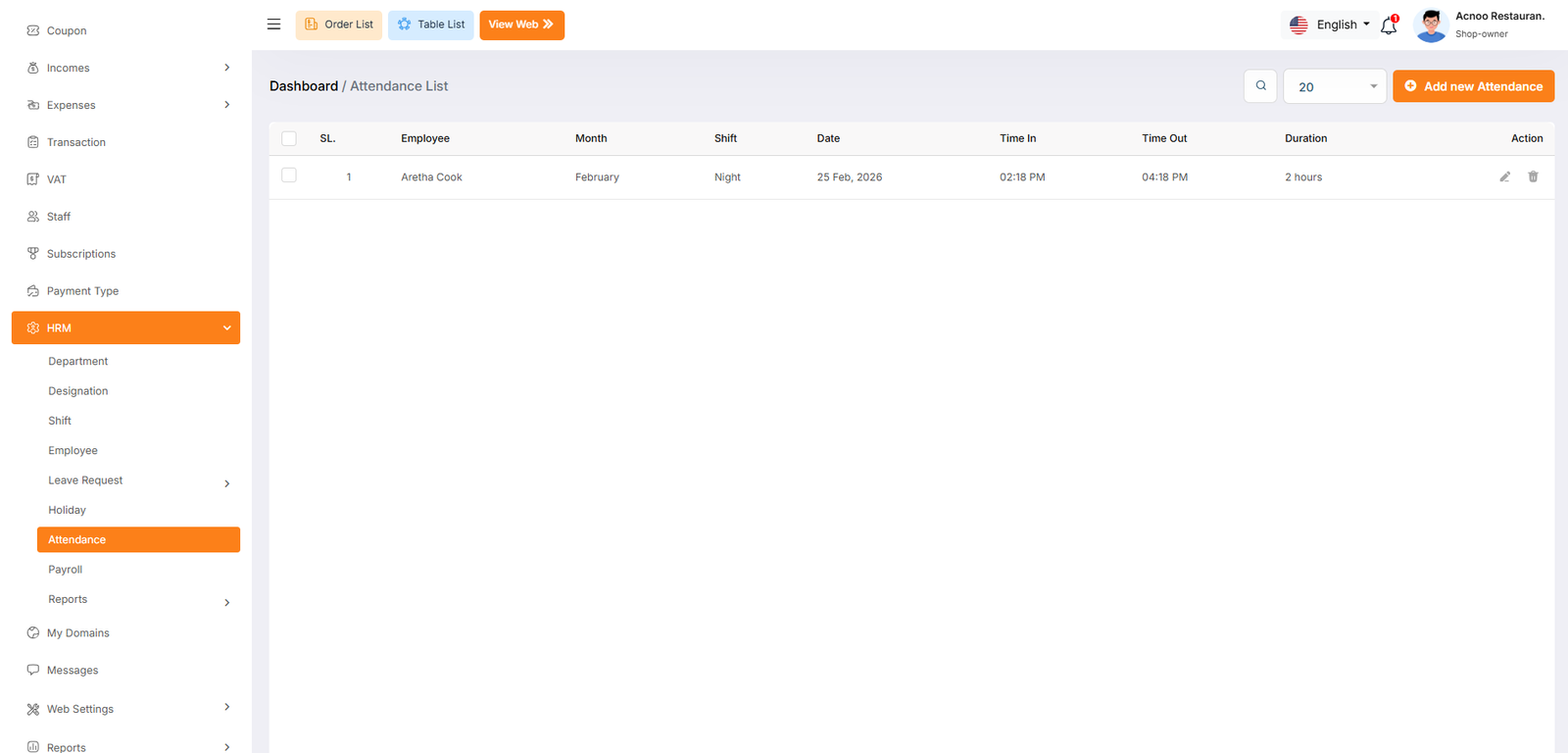Click the hamburger menu icon

273,25
